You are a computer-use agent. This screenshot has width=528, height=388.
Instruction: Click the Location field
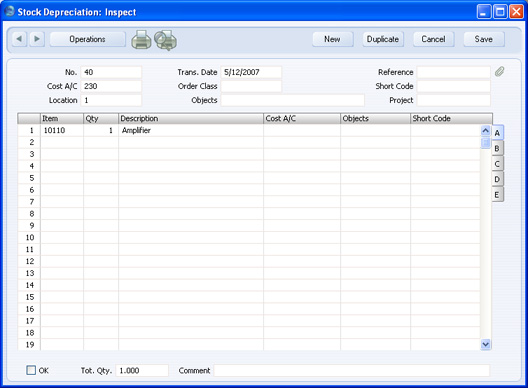coord(111,100)
